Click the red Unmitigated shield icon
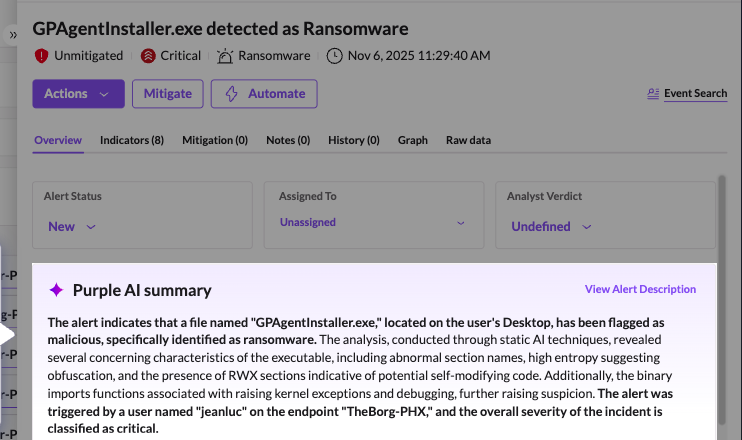742x440 pixels. (x=41, y=56)
